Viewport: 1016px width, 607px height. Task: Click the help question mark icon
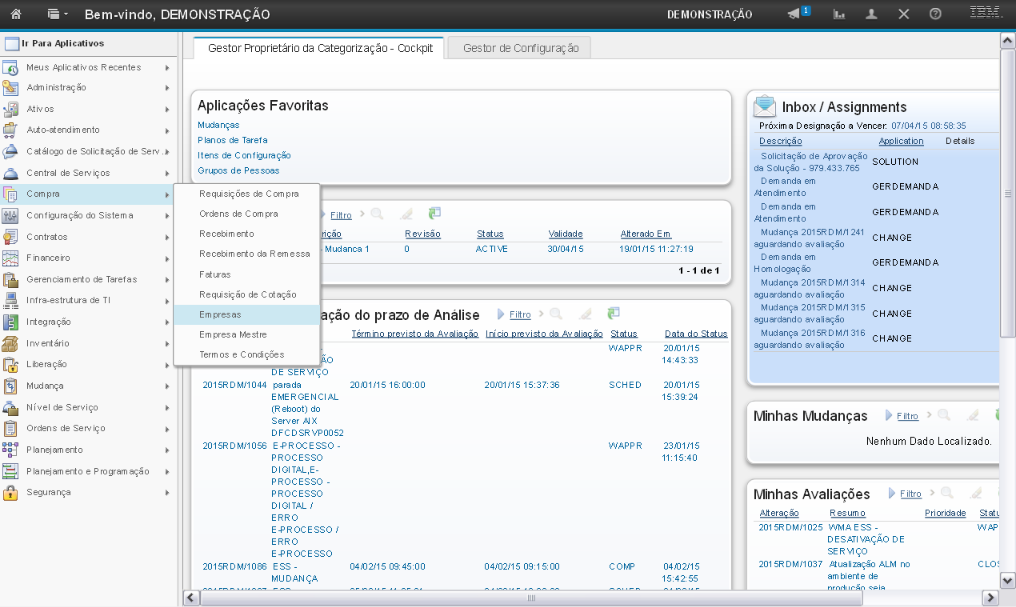tap(935, 14)
